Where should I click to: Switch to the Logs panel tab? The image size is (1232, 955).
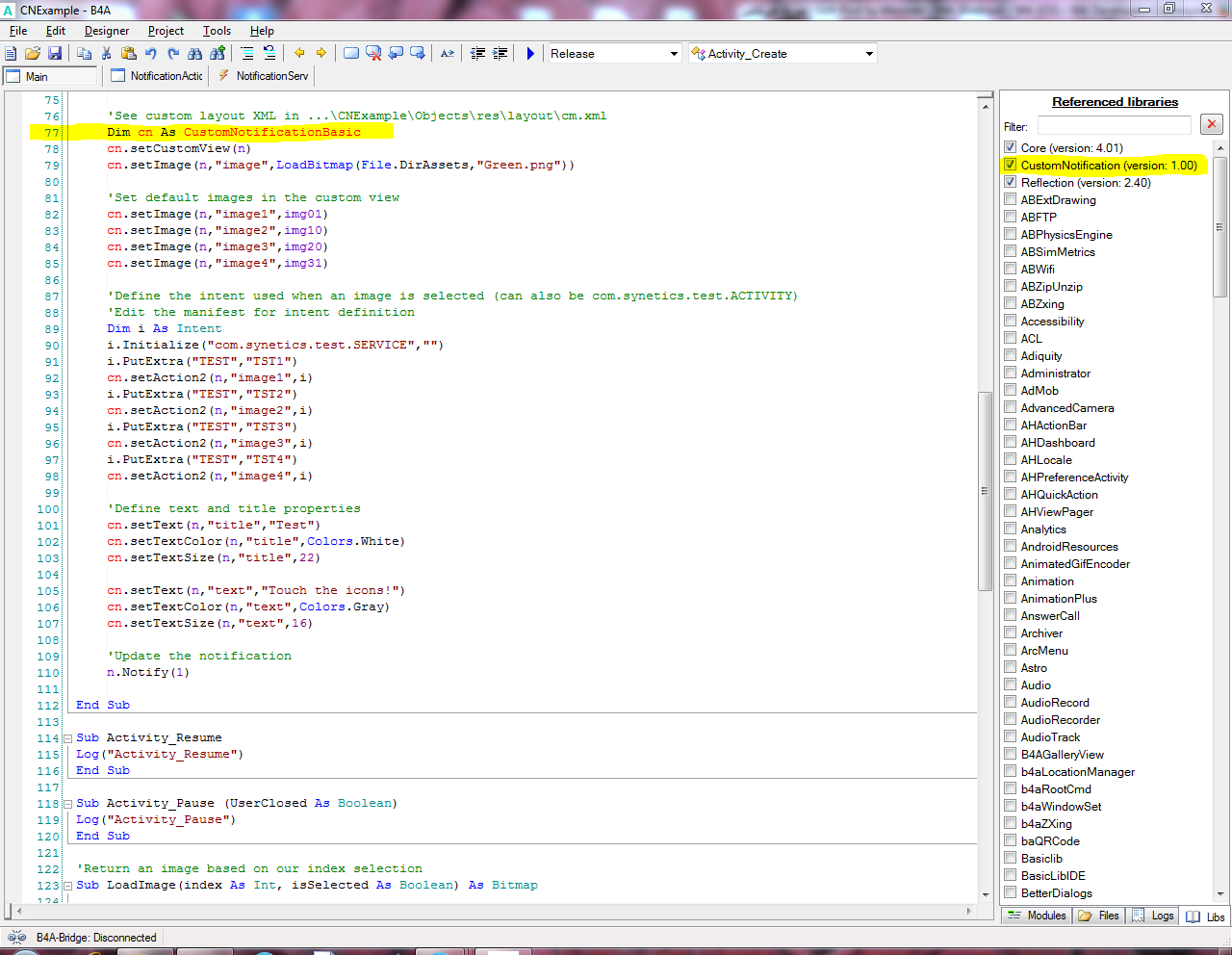1153,916
